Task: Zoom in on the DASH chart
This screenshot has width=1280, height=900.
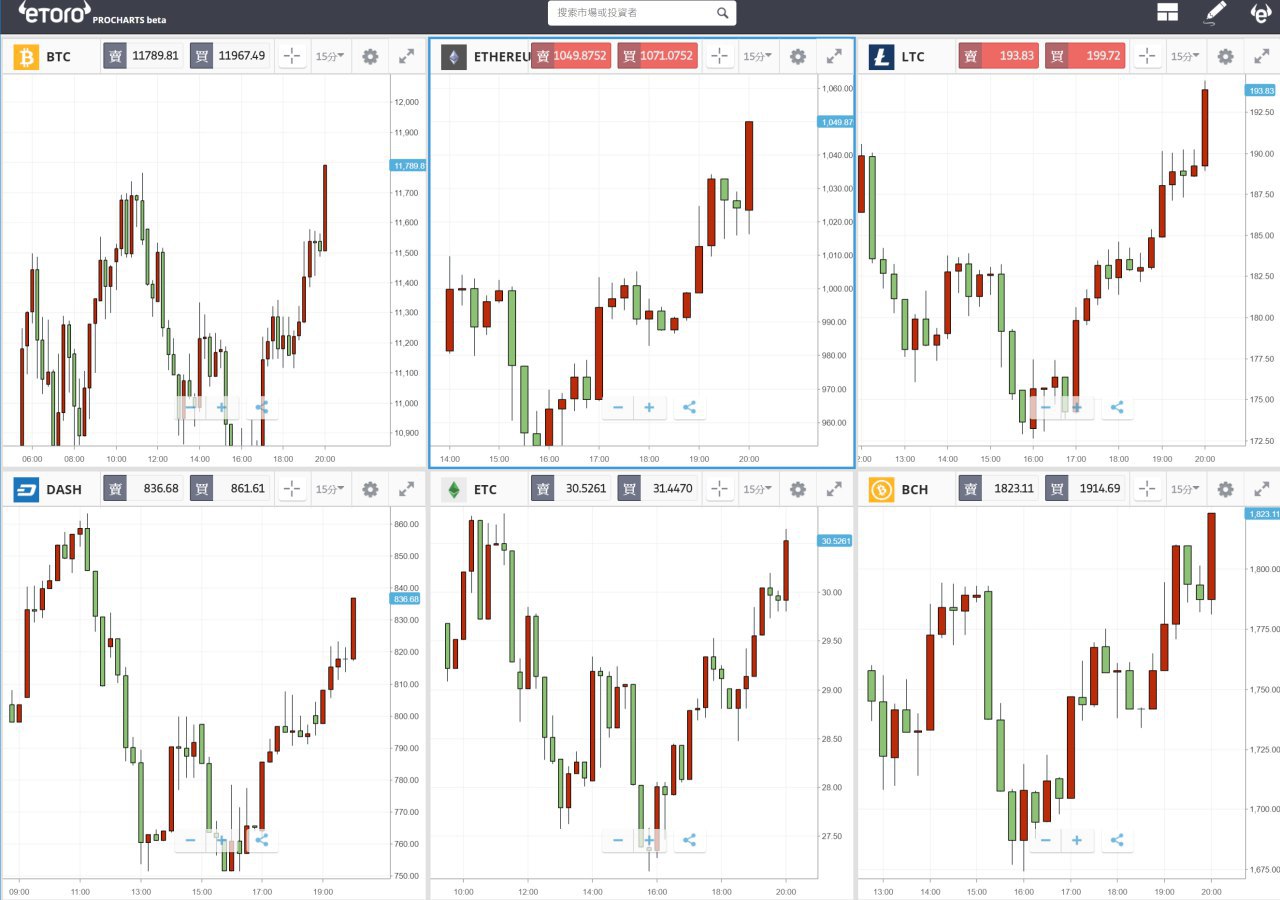Action: 221,840
